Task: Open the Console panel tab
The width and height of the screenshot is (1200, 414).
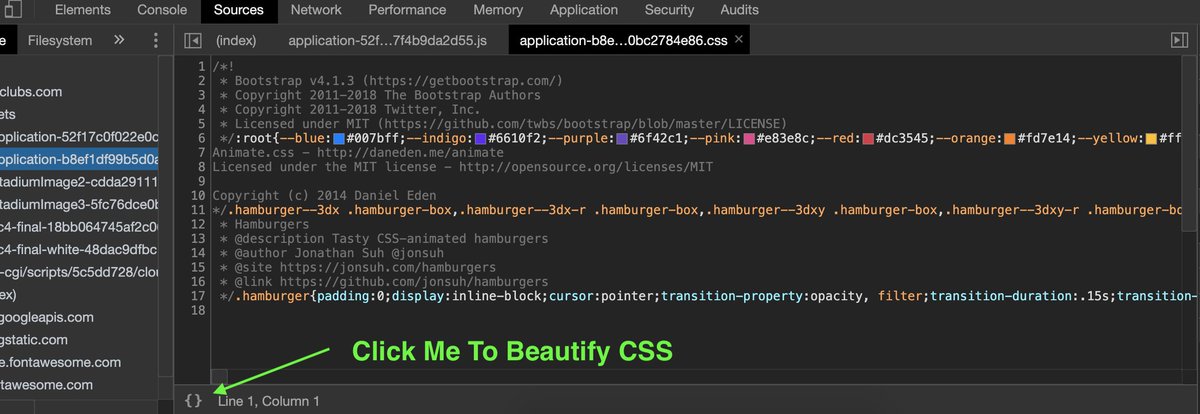Action: click(162, 10)
